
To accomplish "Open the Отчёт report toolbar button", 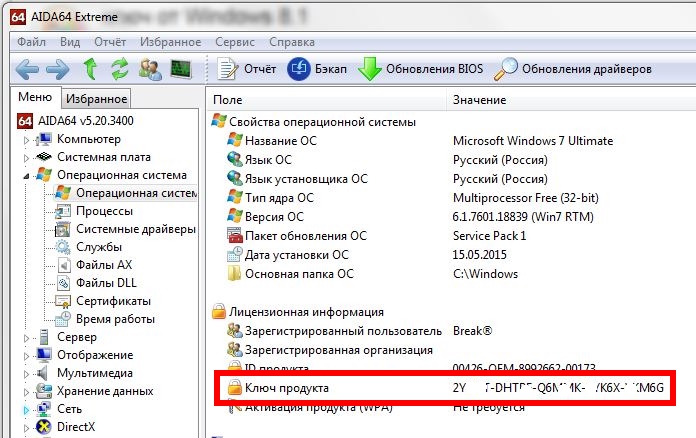I will click(247, 69).
